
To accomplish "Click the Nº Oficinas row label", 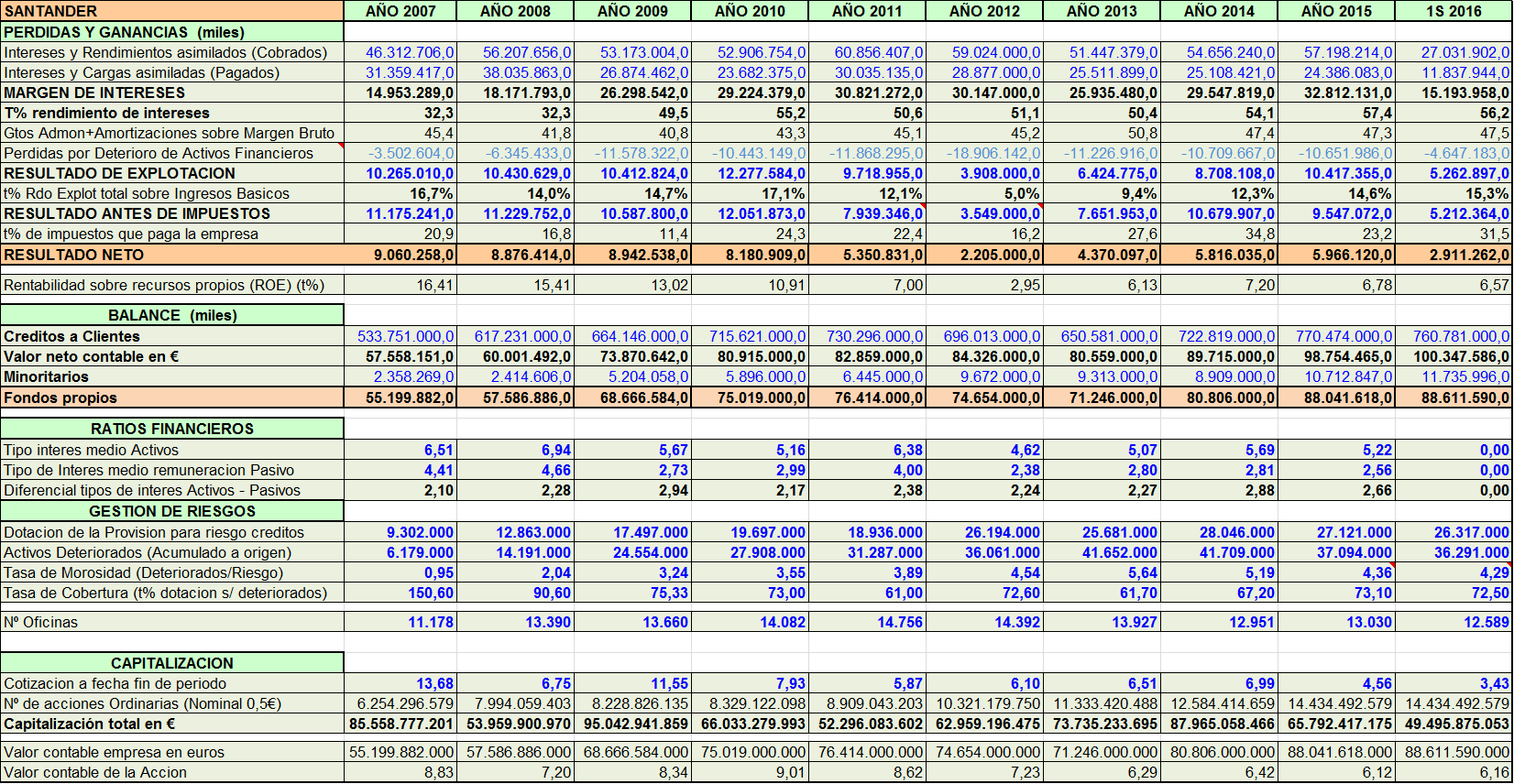I will pos(172,622).
